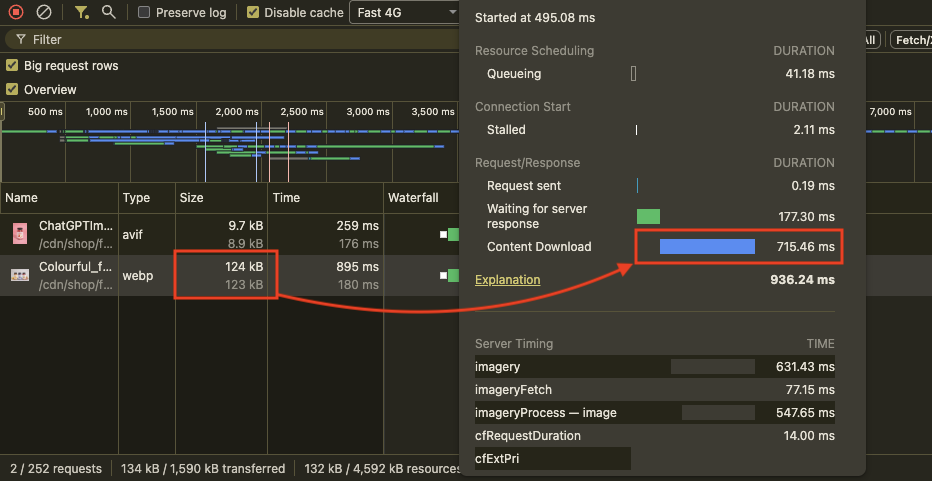Viewport: 932px width, 481px height.
Task: Click the Colourful_f webp thumbnail icon
Action: [20, 275]
